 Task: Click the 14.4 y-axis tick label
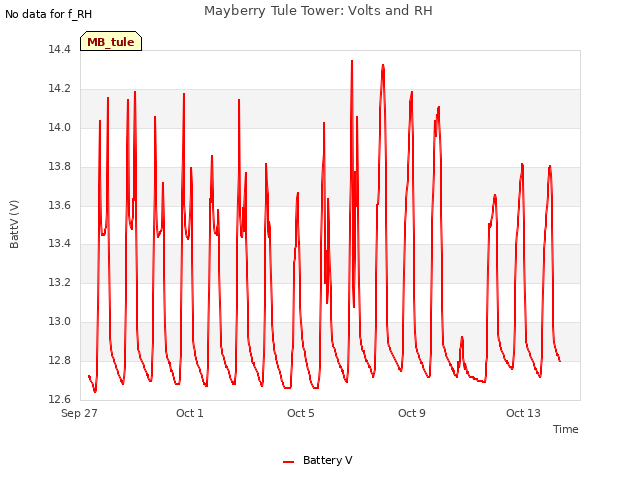(x=59, y=49)
